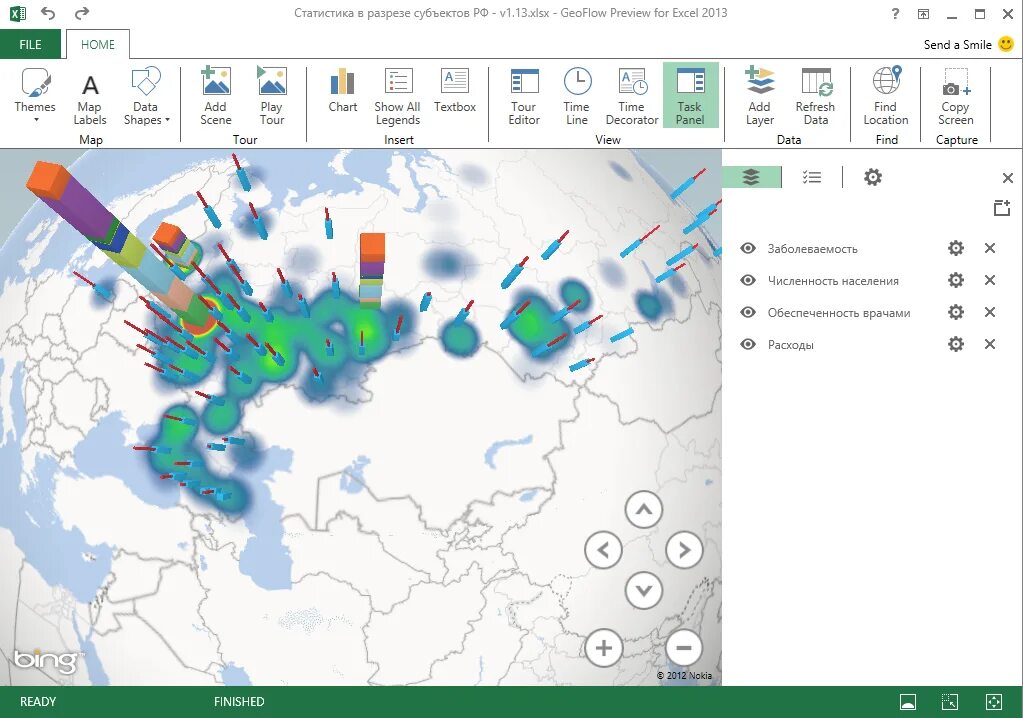Toggle visibility of Расходы layer
Image resolution: width=1023 pixels, height=718 pixels.
point(748,344)
